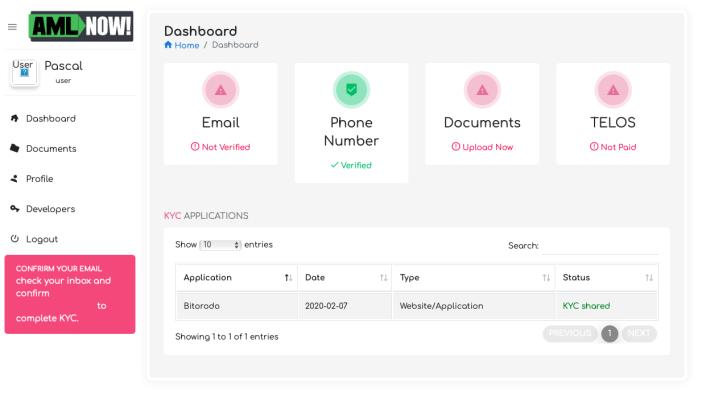Click the TELOS Not Paid status
This screenshot has height=401, width=710.
click(x=613, y=147)
